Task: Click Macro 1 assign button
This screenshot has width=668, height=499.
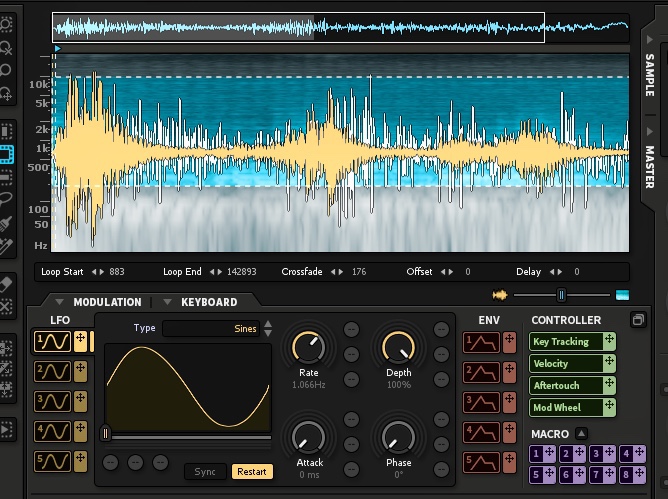Action: click(537, 455)
